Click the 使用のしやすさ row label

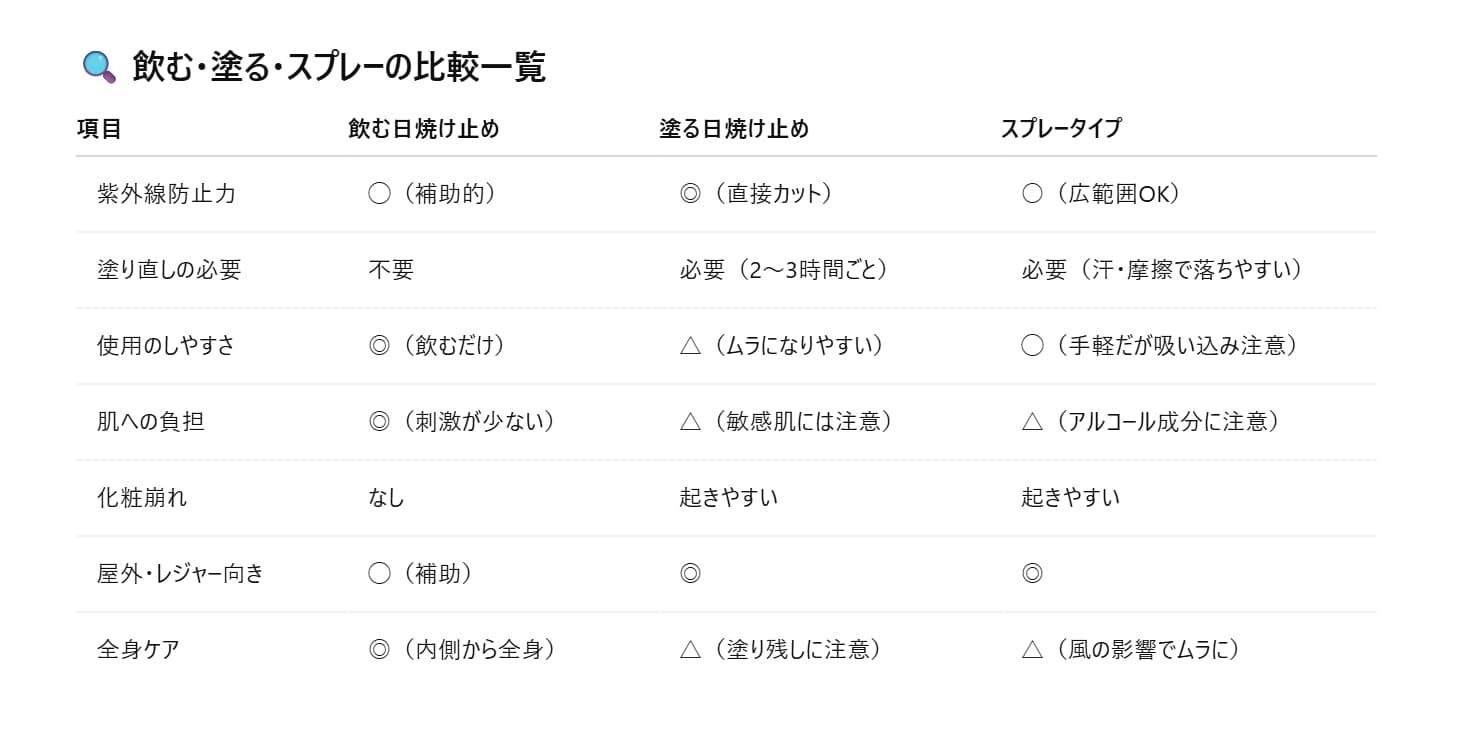166,346
